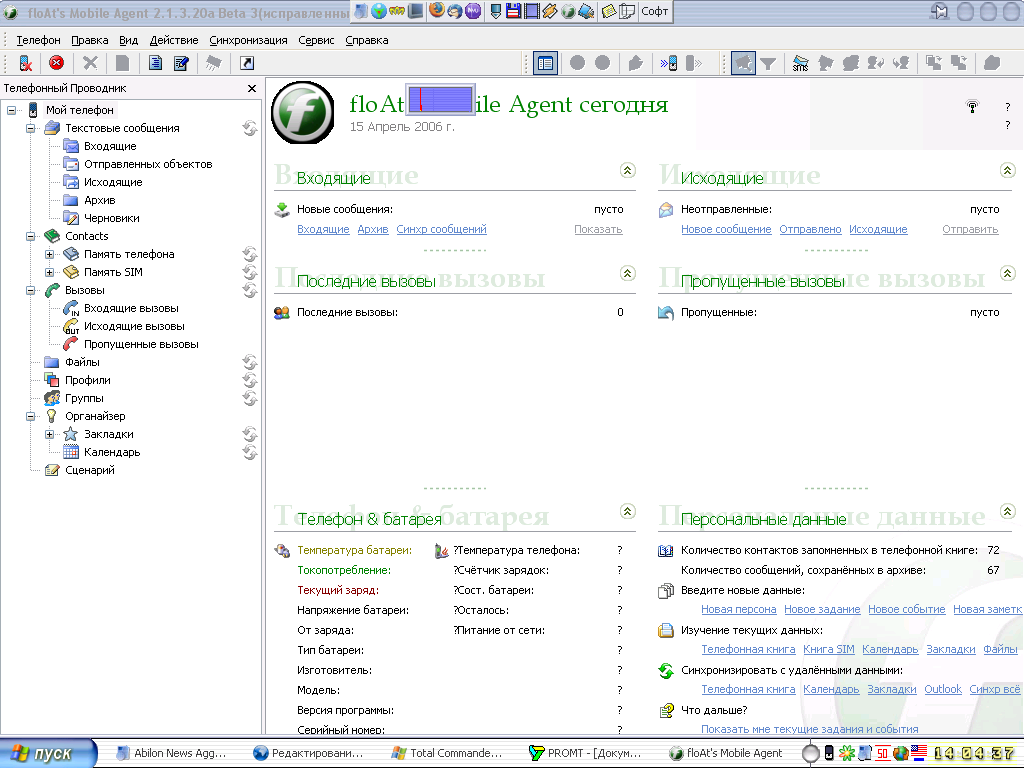
Task: Collapse the Последние вызовы section chevron
Action: coord(628,273)
